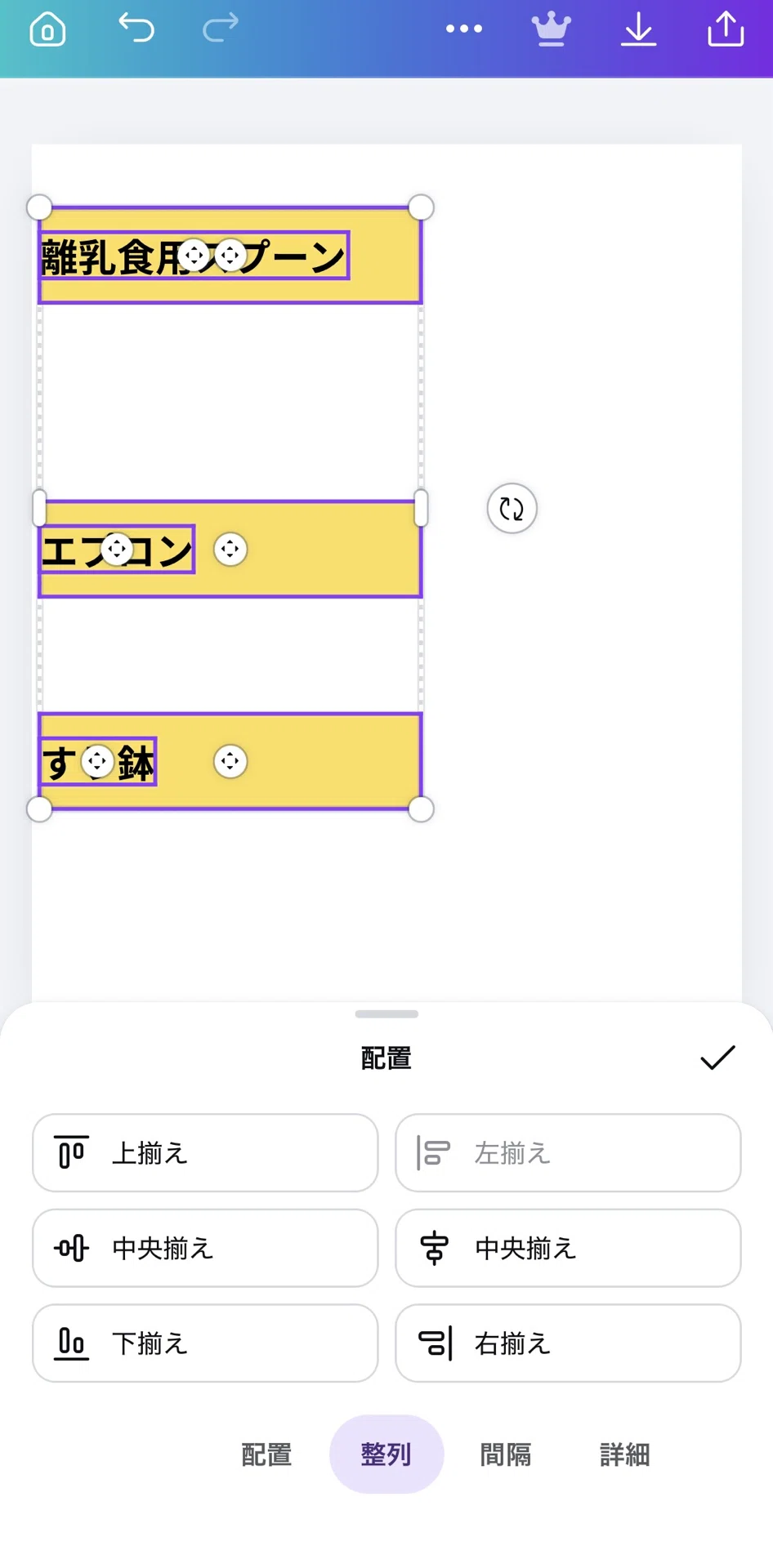Select the 整列 tab
This screenshot has width=773, height=1568.
386,1454
